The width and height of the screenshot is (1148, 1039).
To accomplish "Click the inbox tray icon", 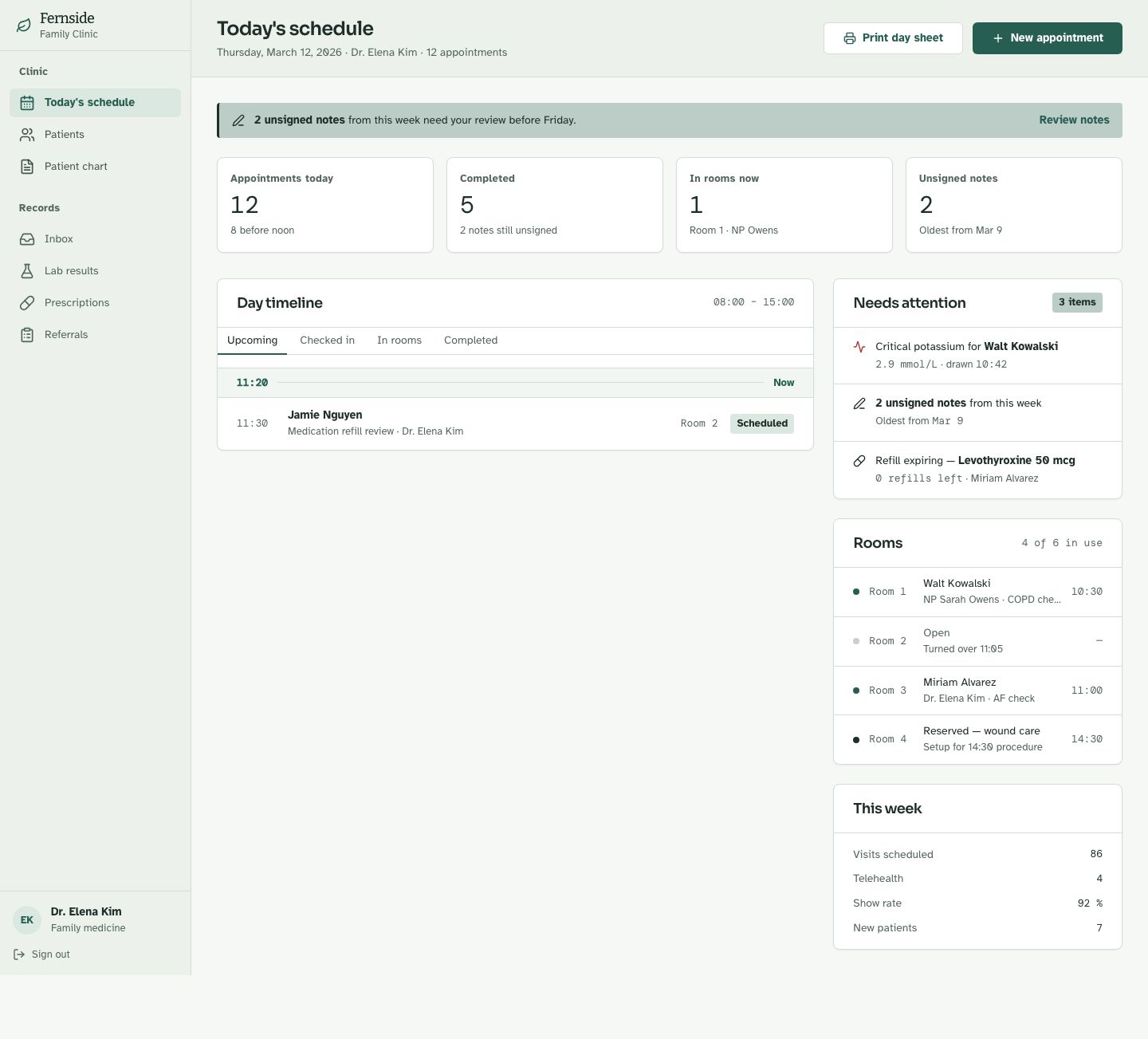I will (x=27, y=239).
